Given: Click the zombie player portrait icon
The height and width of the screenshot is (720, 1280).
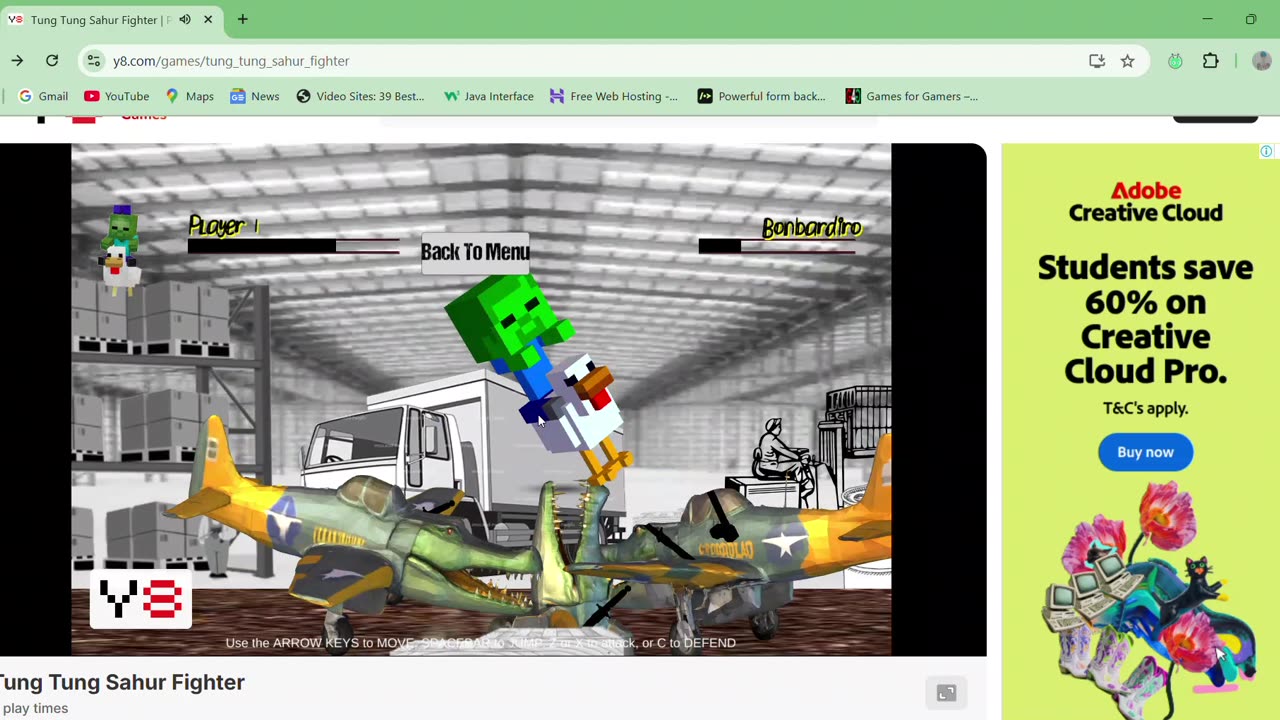Looking at the screenshot, I should 120,250.
